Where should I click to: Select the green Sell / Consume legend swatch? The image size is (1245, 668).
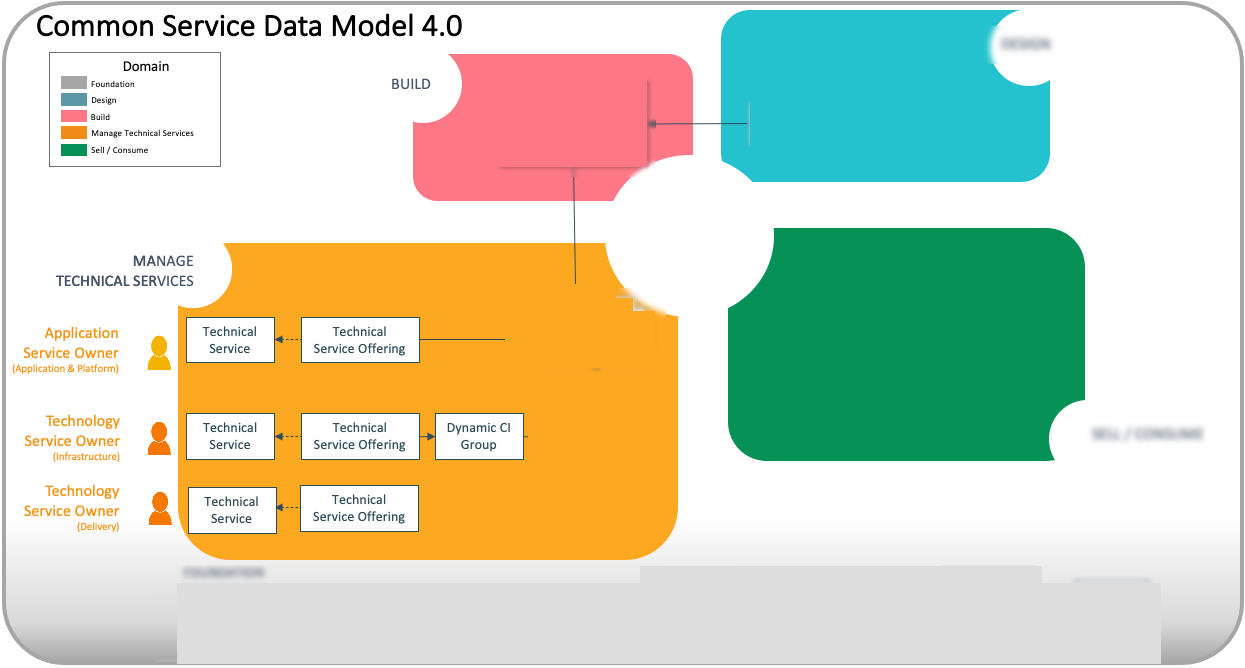tap(74, 150)
